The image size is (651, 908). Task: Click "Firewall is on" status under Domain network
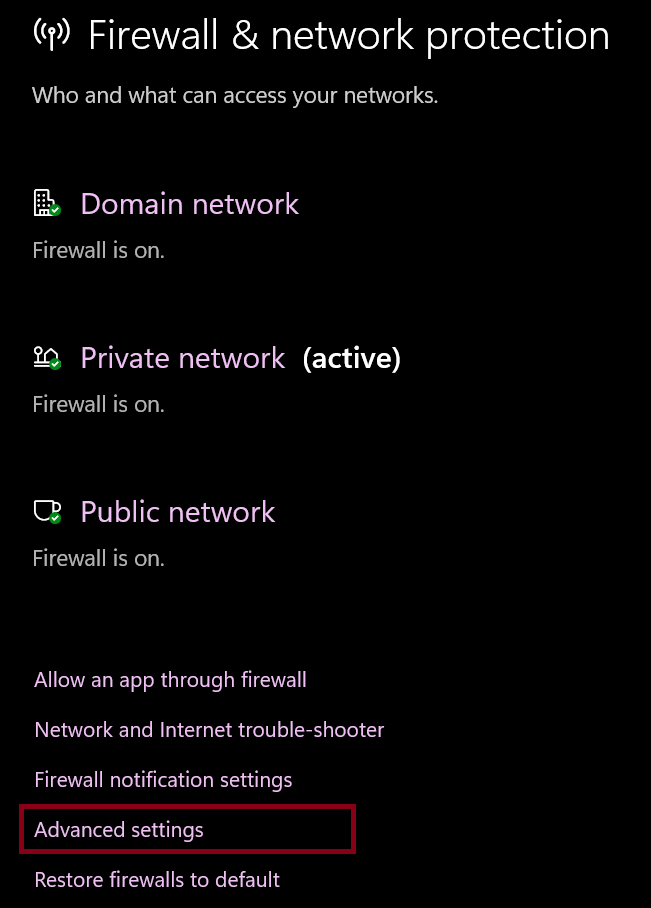[98, 250]
